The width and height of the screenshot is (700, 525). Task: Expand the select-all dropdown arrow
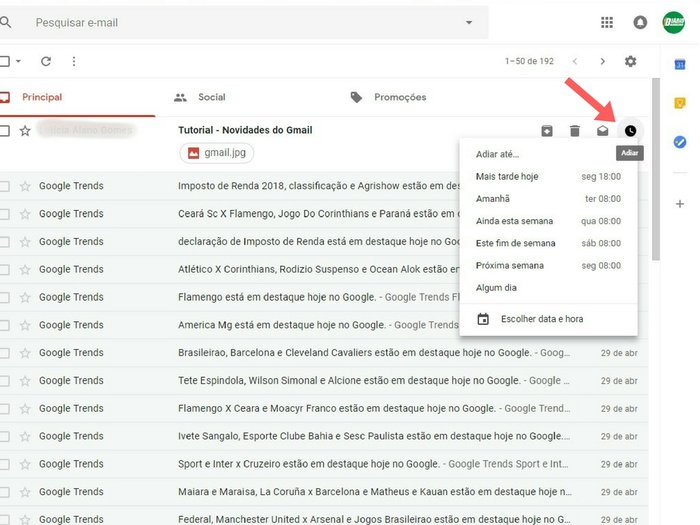point(18,61)
